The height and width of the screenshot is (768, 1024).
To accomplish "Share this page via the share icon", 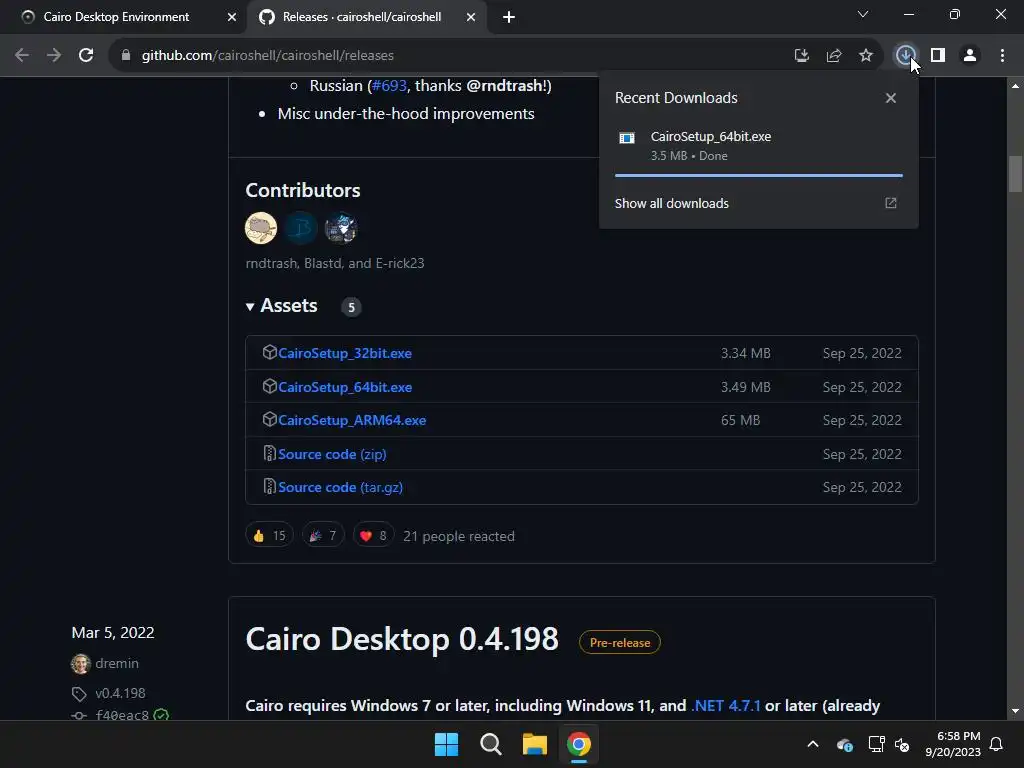I will click(x=834, y=56).
